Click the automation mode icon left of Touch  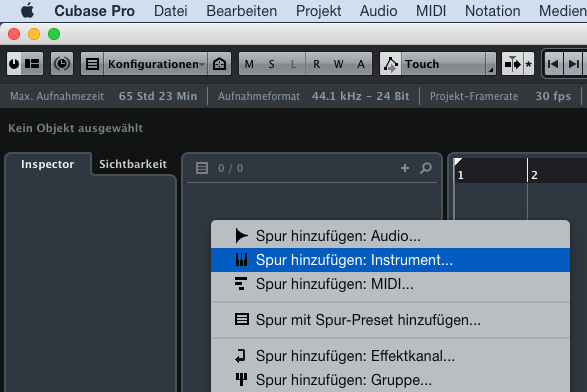(390, 64)
